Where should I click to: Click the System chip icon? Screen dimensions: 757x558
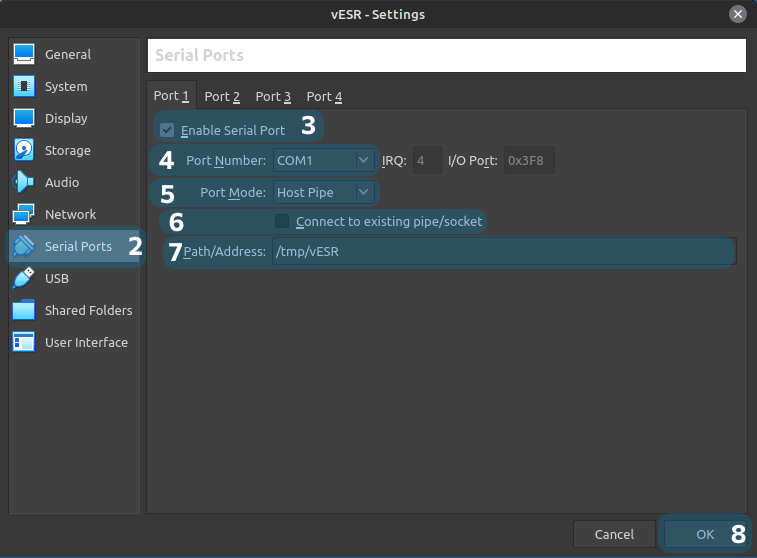point(24,86)
